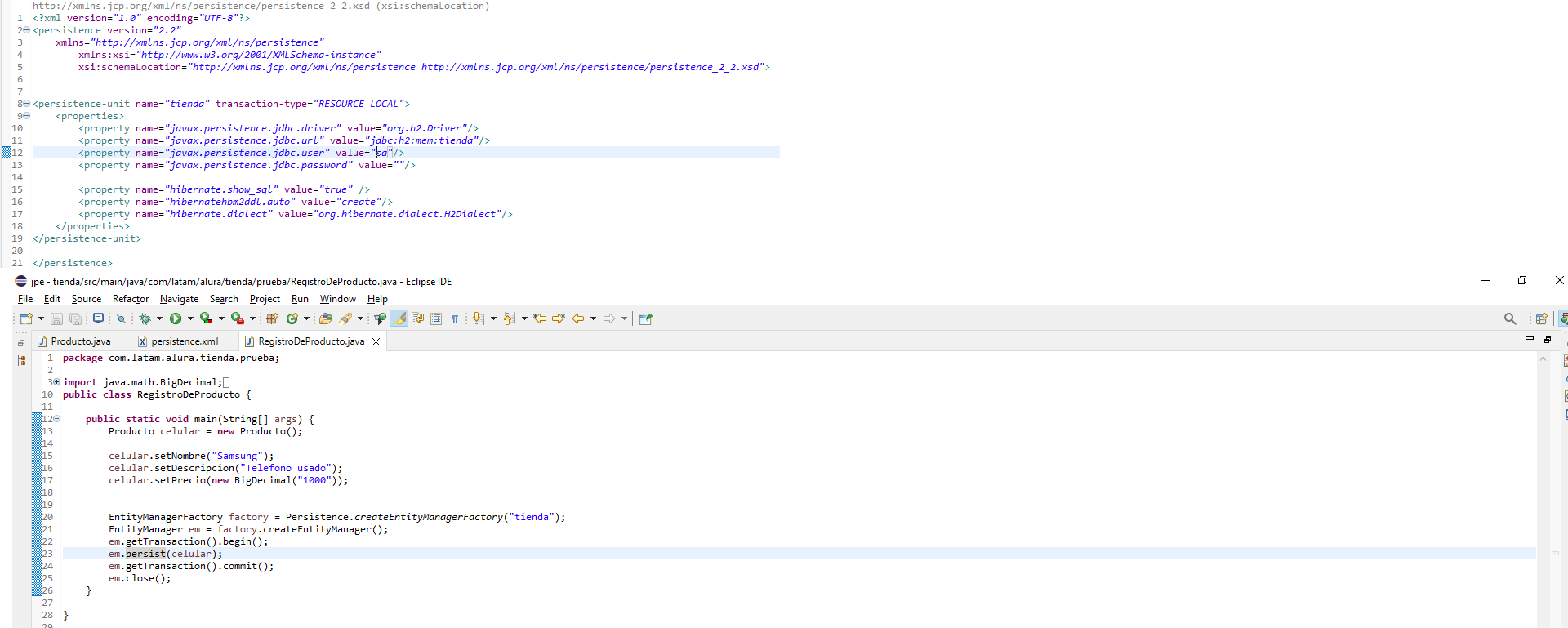Click the New file wizard icon
Screen dimensions: 1568x628
(x=26, y=318)
